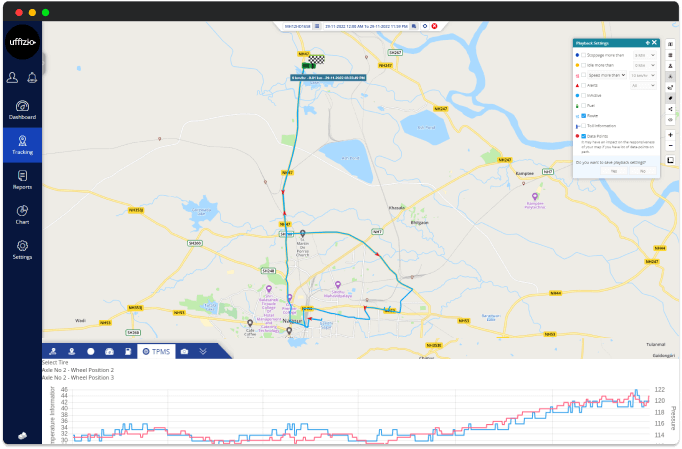Click the green vehicle marker on map

pyautogui.click(x=308, y=66)
